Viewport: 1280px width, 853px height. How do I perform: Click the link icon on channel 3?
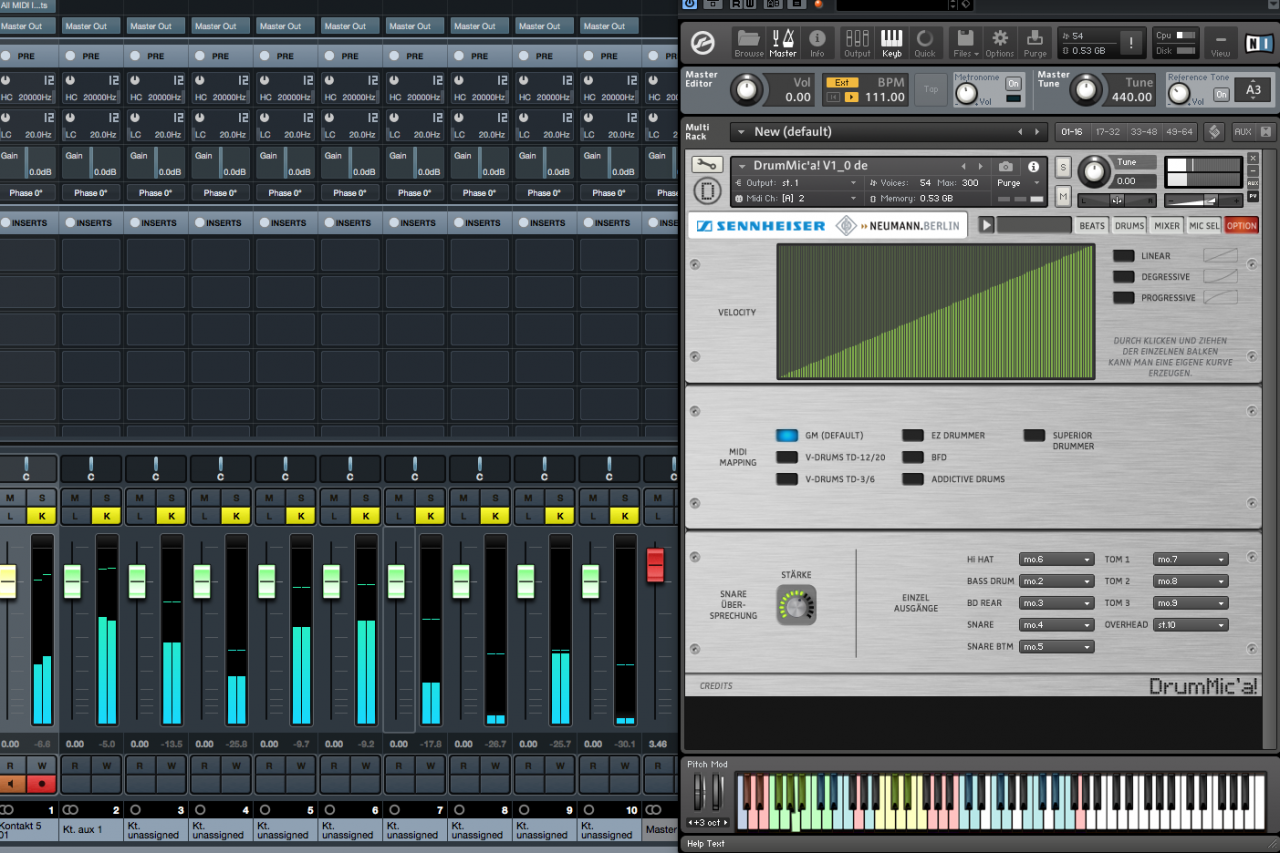pyautogui.click(x=135, y=809)
